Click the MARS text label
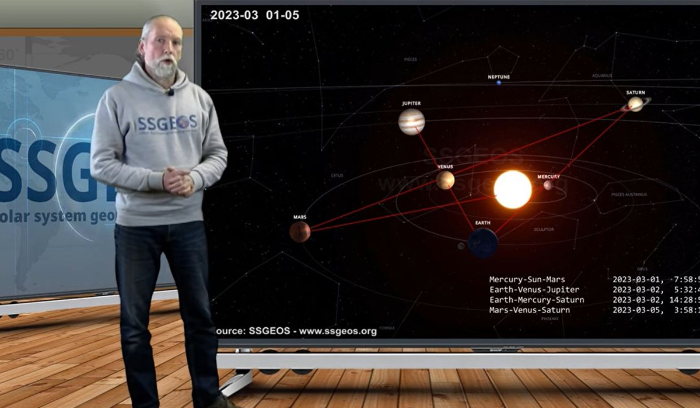 [x=300, y=216]
